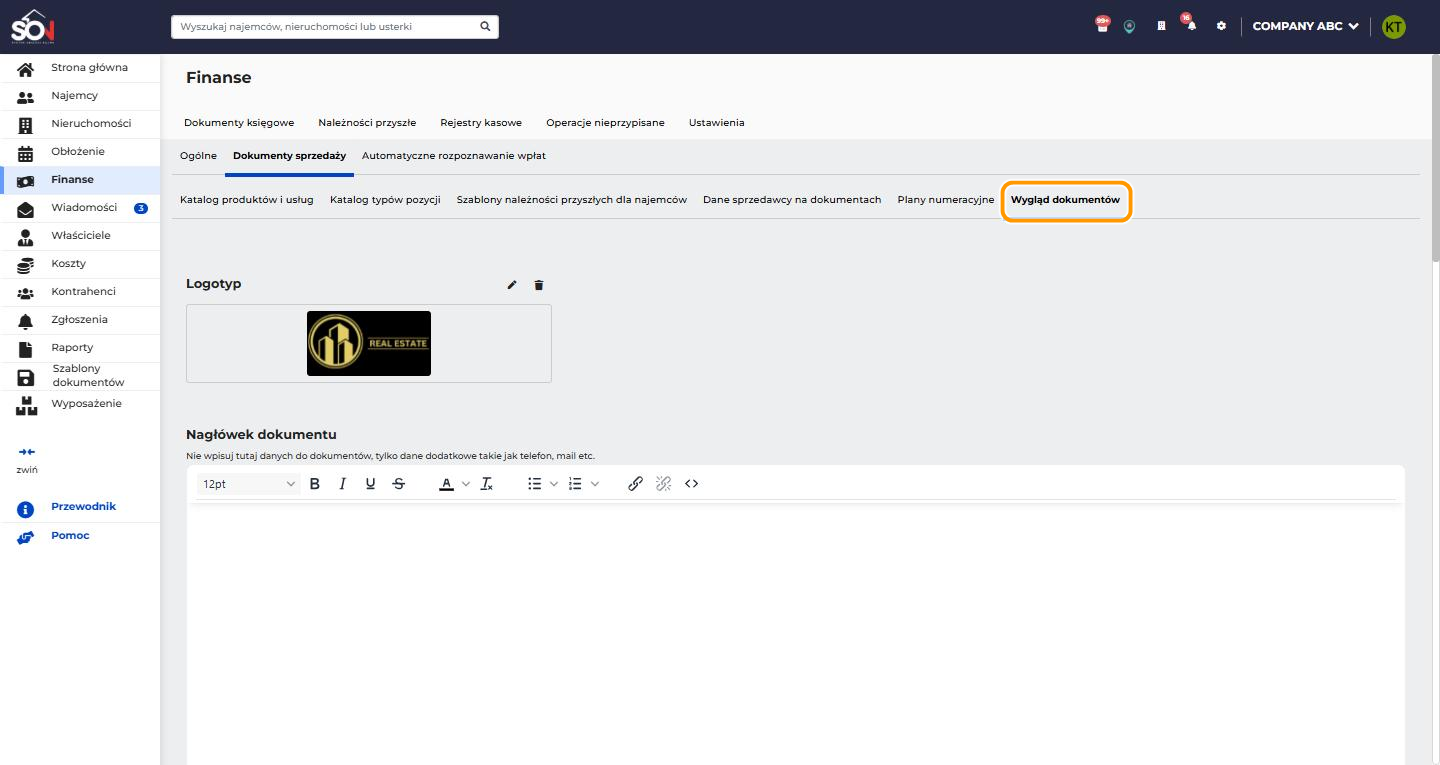Screen dimensions: 1440x765
Task: Click inside the Nagłówek dokumentu text area
Action: tap(796, 635)
